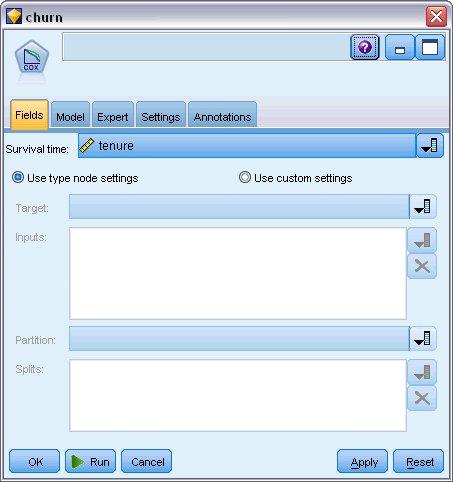Image resolution: width=453 pixels, height=482 pixels.
Task: Open help with the question mark icon
Action: tap(365, 47)
